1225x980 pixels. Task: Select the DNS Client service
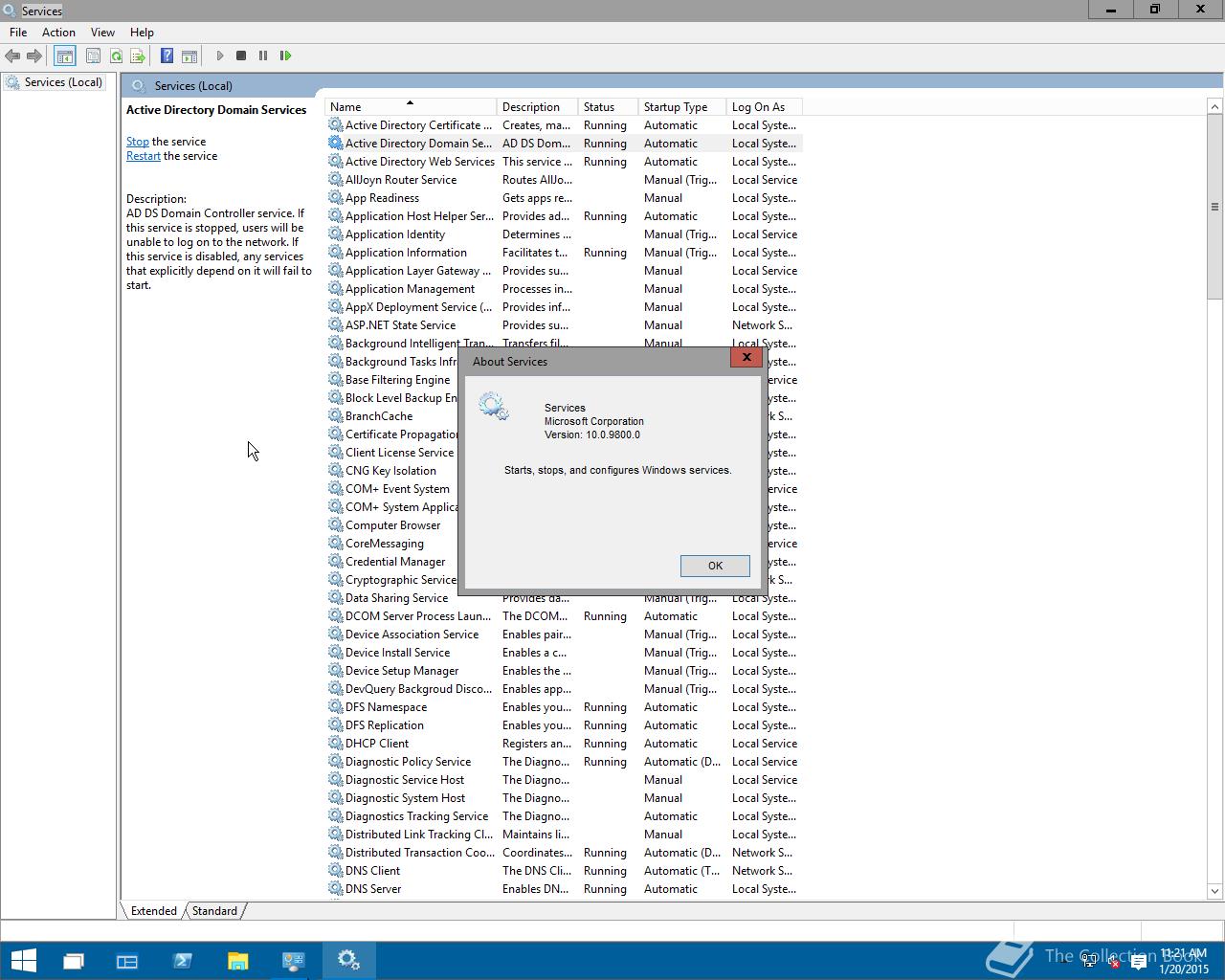[563, 871]
